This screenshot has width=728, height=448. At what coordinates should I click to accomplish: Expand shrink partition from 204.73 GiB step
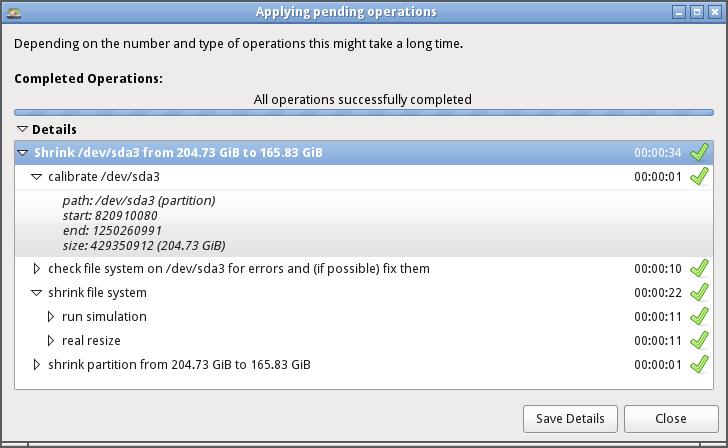click(x=37, y=365)
